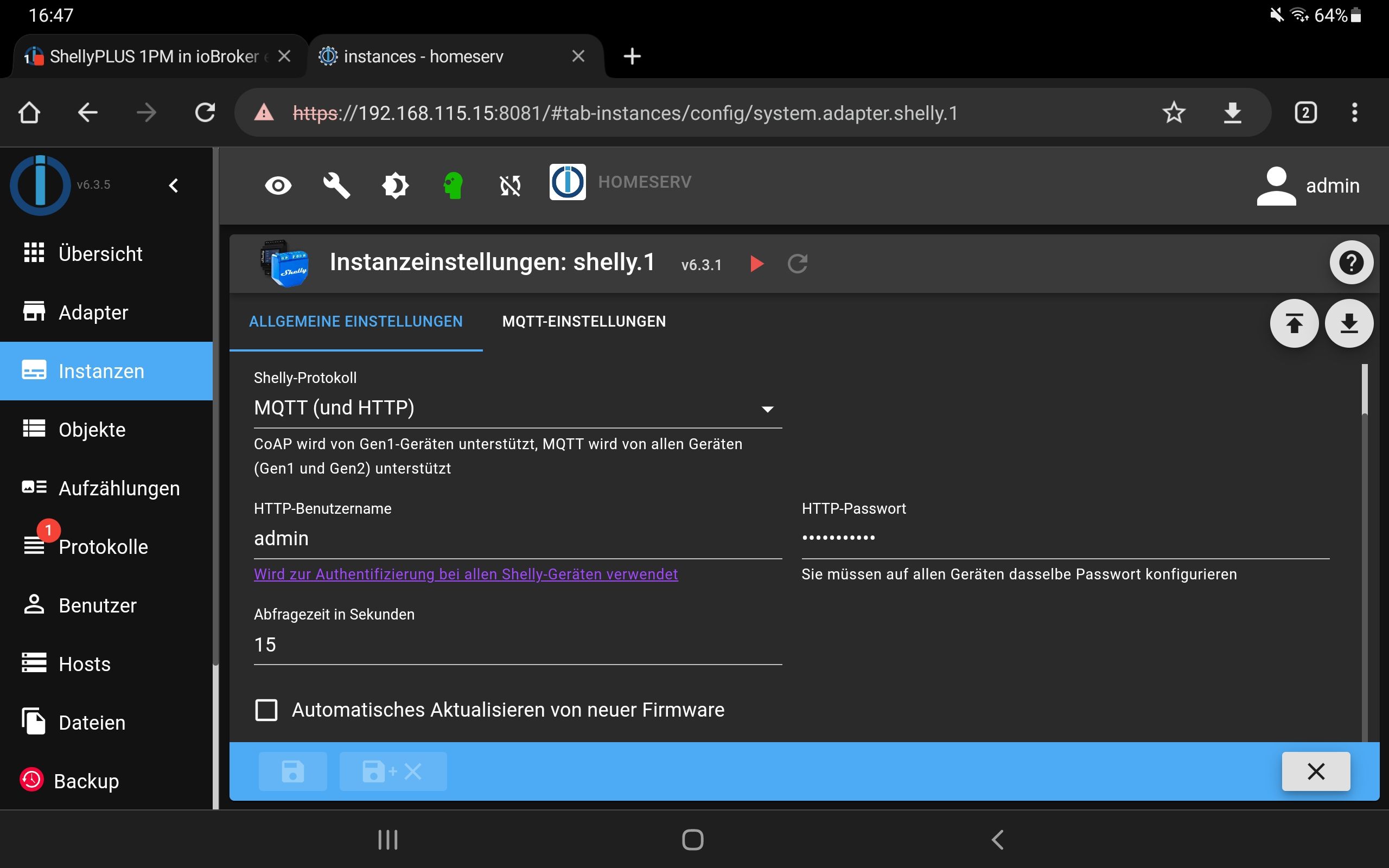Screen dimensions: 1389x868
Task: Click the HOMESERV host logo icon
Action: 568,182
